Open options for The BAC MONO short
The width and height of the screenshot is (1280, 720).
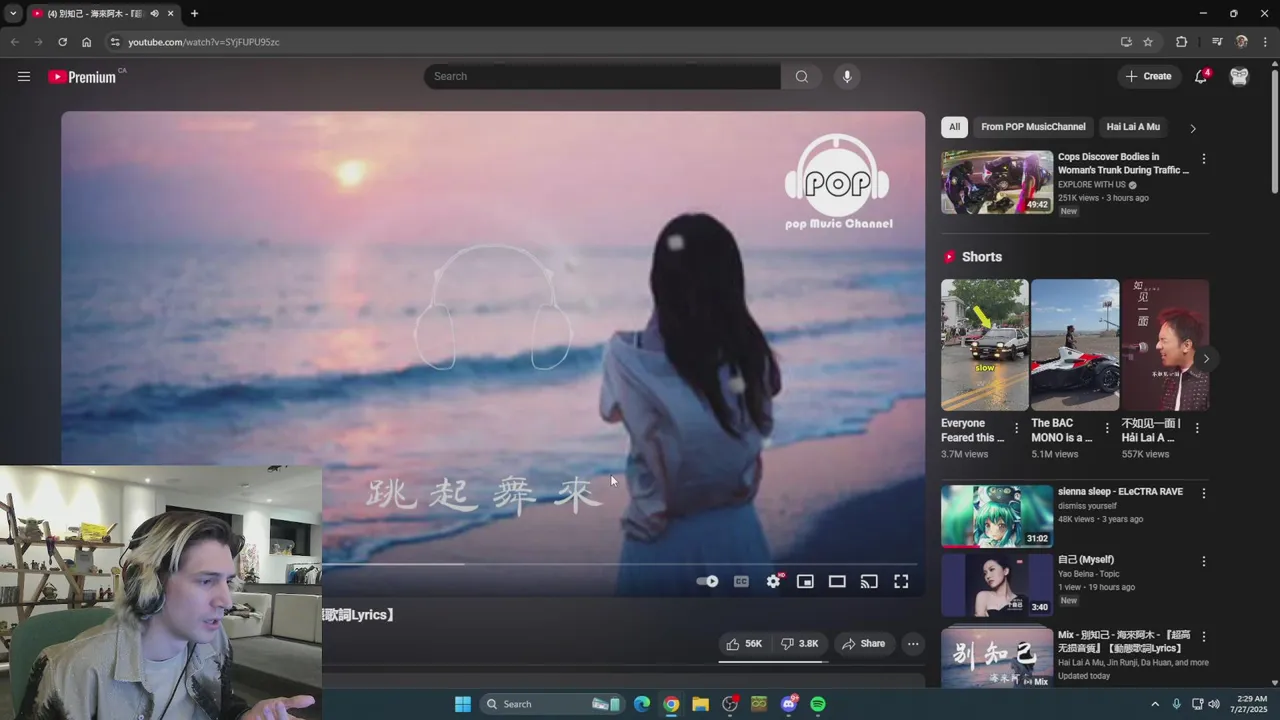(1106, 428)
